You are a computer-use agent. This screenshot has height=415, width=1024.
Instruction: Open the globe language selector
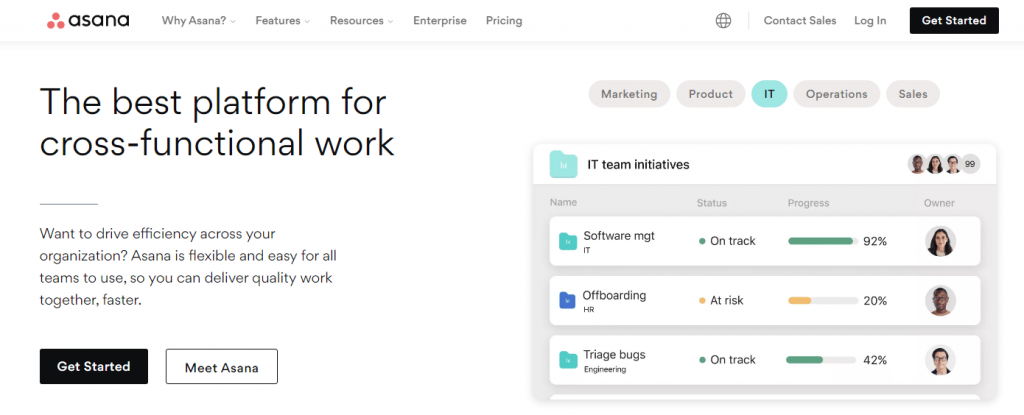[x=723, y=21]
